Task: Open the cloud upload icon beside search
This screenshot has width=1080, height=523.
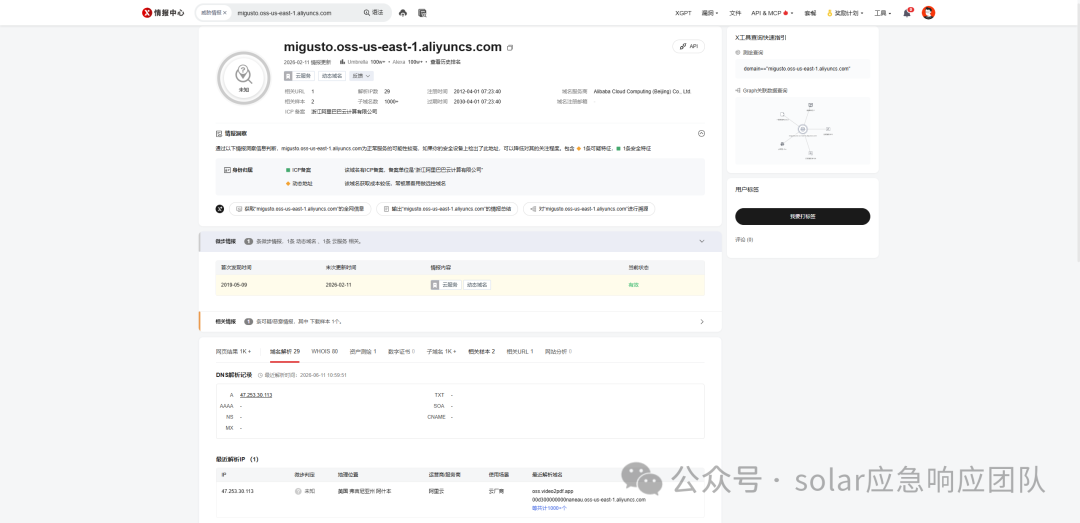Action: point(403,12)
